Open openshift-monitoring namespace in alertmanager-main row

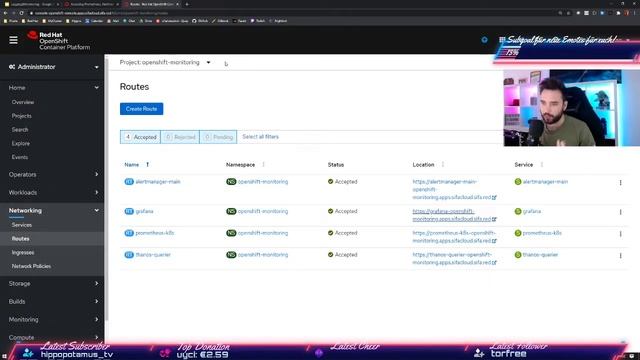pyautogui.click(x=263, y=182)
